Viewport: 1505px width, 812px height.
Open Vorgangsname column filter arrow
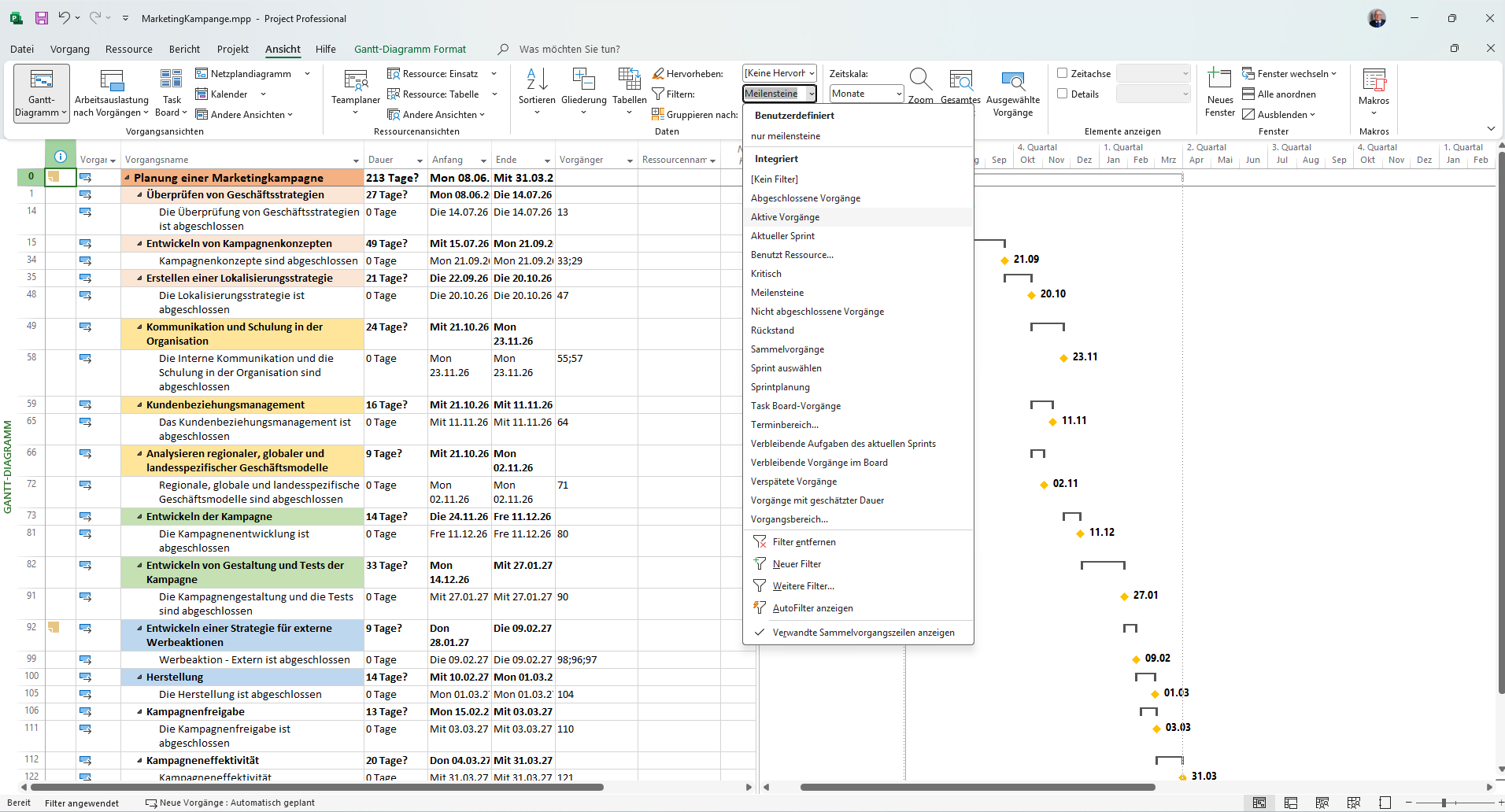point(356,161)
